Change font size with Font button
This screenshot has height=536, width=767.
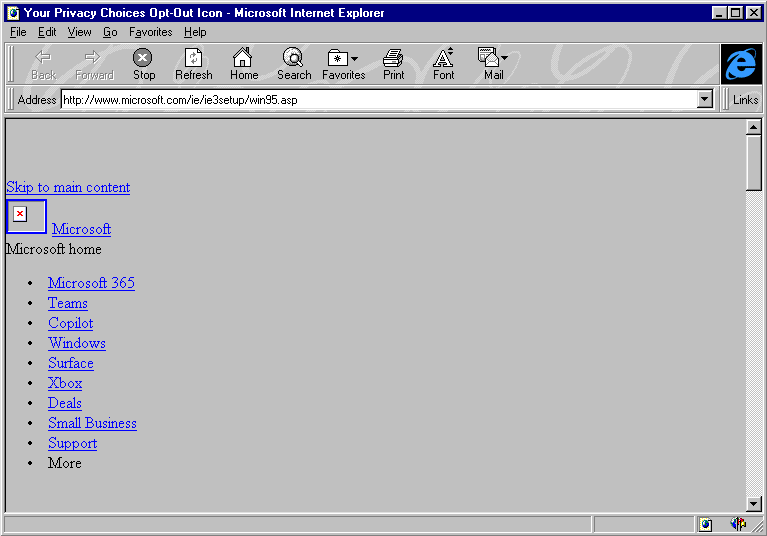444,65
